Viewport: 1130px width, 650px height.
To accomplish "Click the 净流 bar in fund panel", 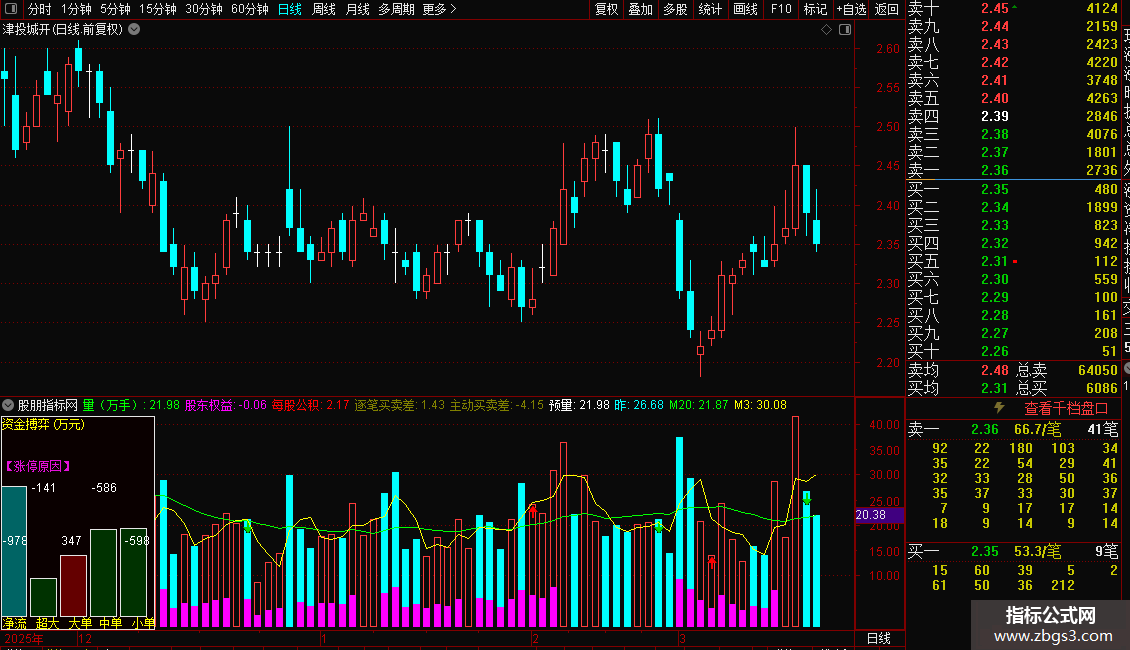I will 14,551.
